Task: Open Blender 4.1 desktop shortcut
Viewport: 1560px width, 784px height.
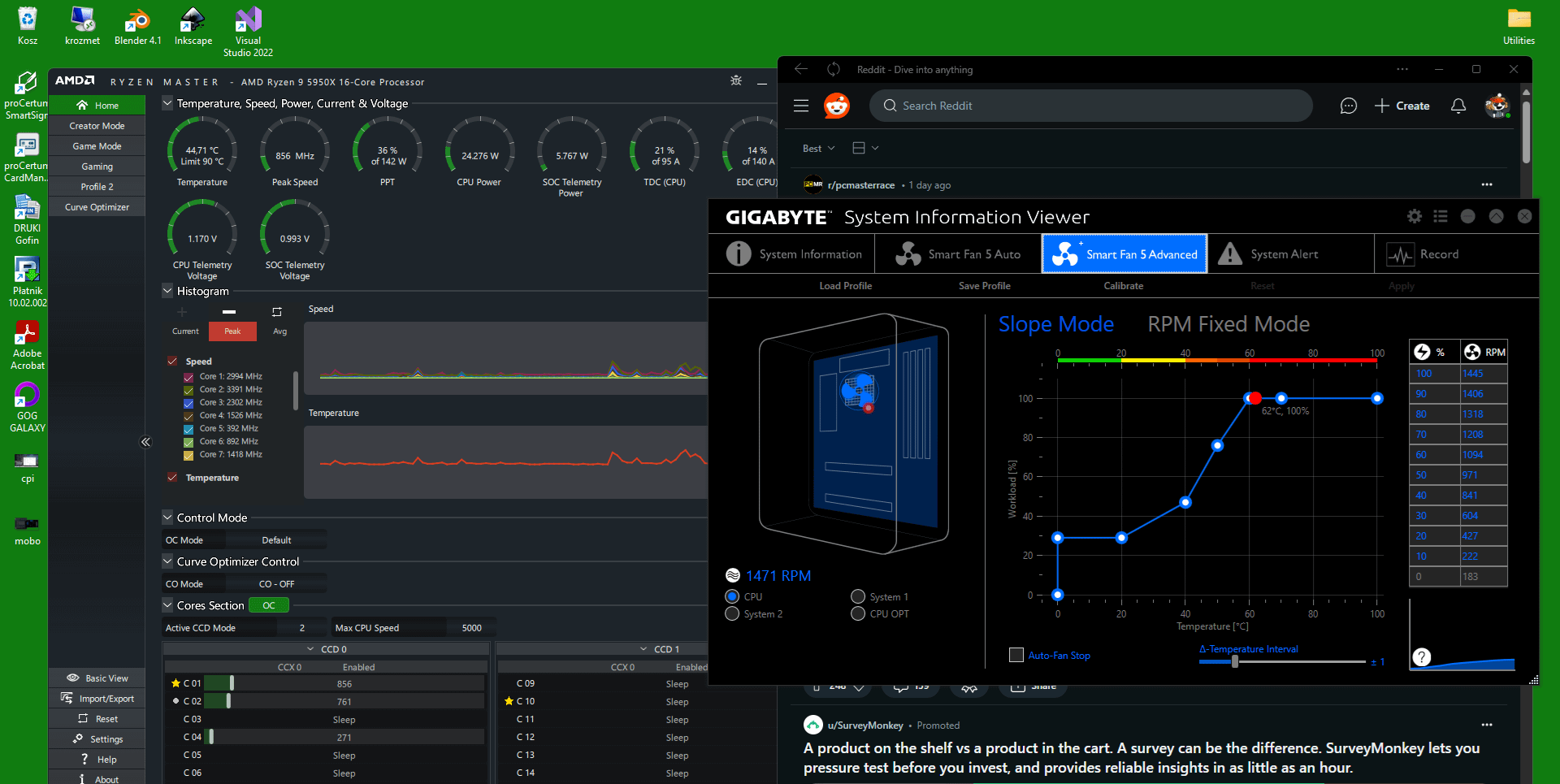Action: 137,25
